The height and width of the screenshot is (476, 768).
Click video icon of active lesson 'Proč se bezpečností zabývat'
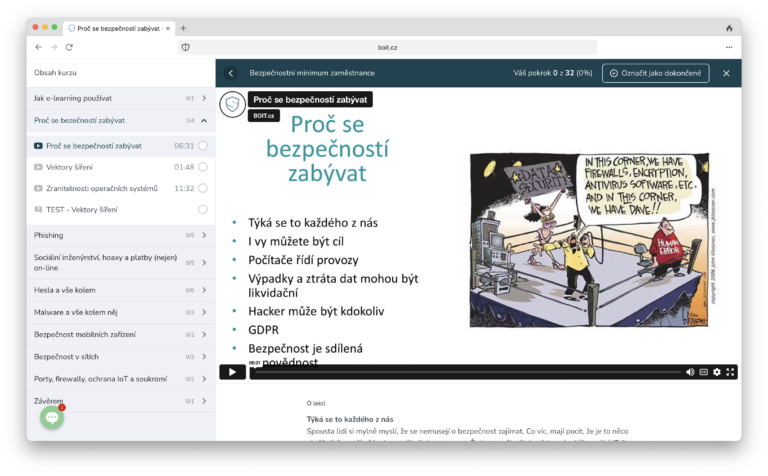38,145
